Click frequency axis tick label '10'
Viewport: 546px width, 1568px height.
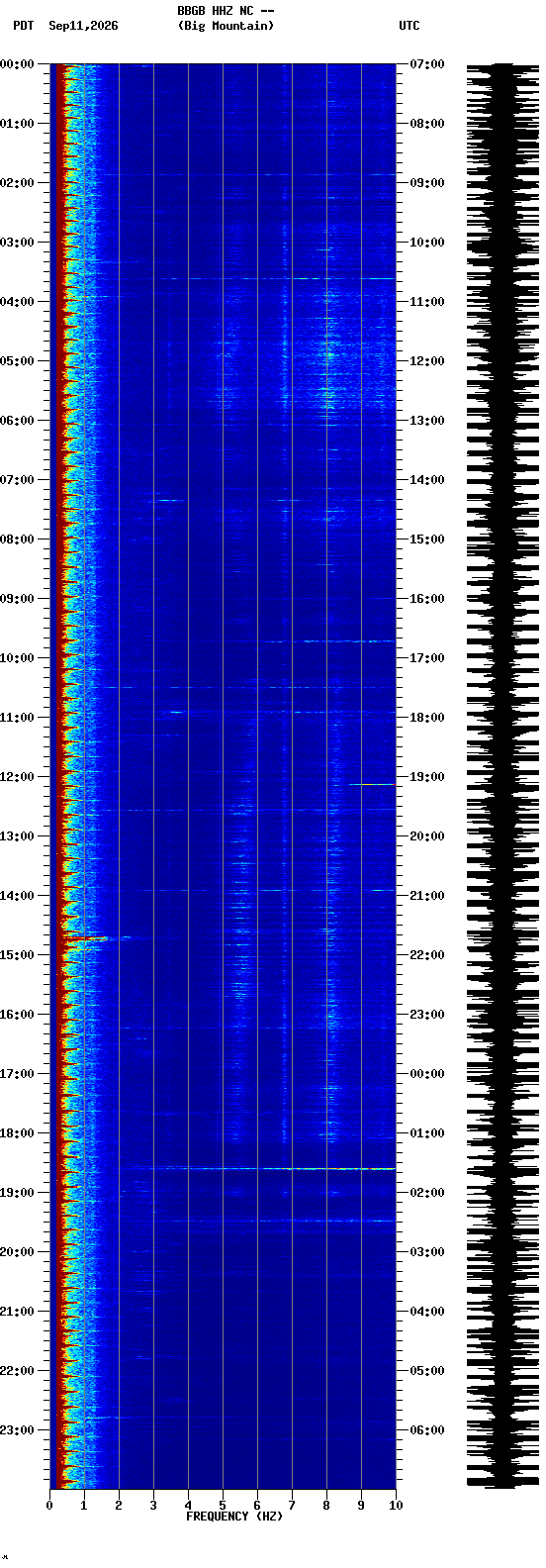click(396, 1506)
